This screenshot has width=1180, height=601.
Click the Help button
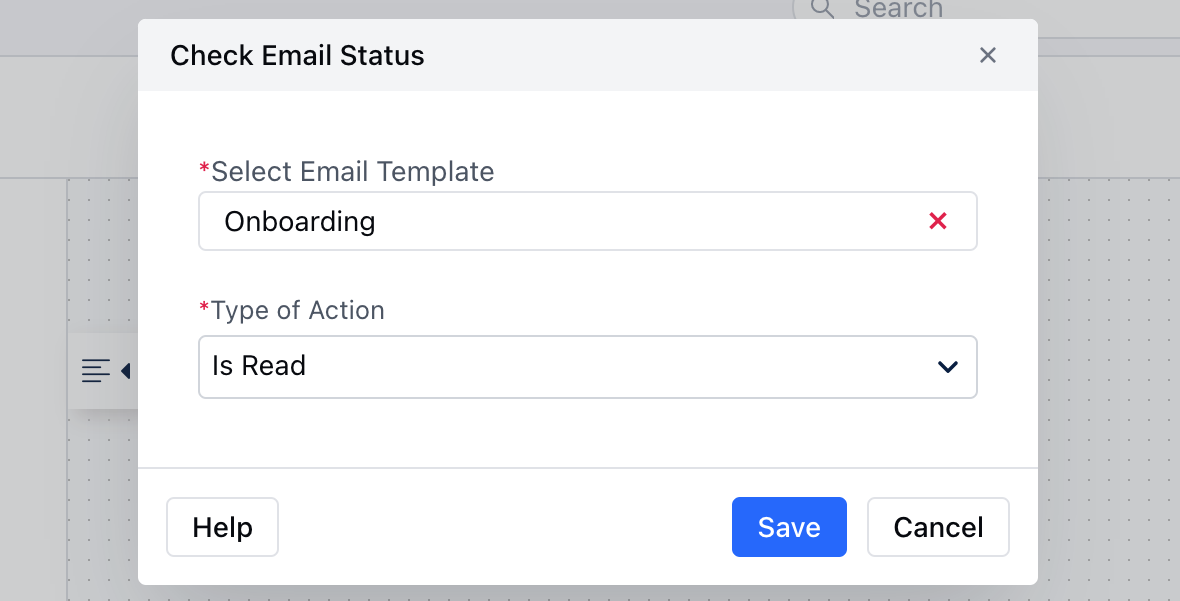click(x=222, y=527)
